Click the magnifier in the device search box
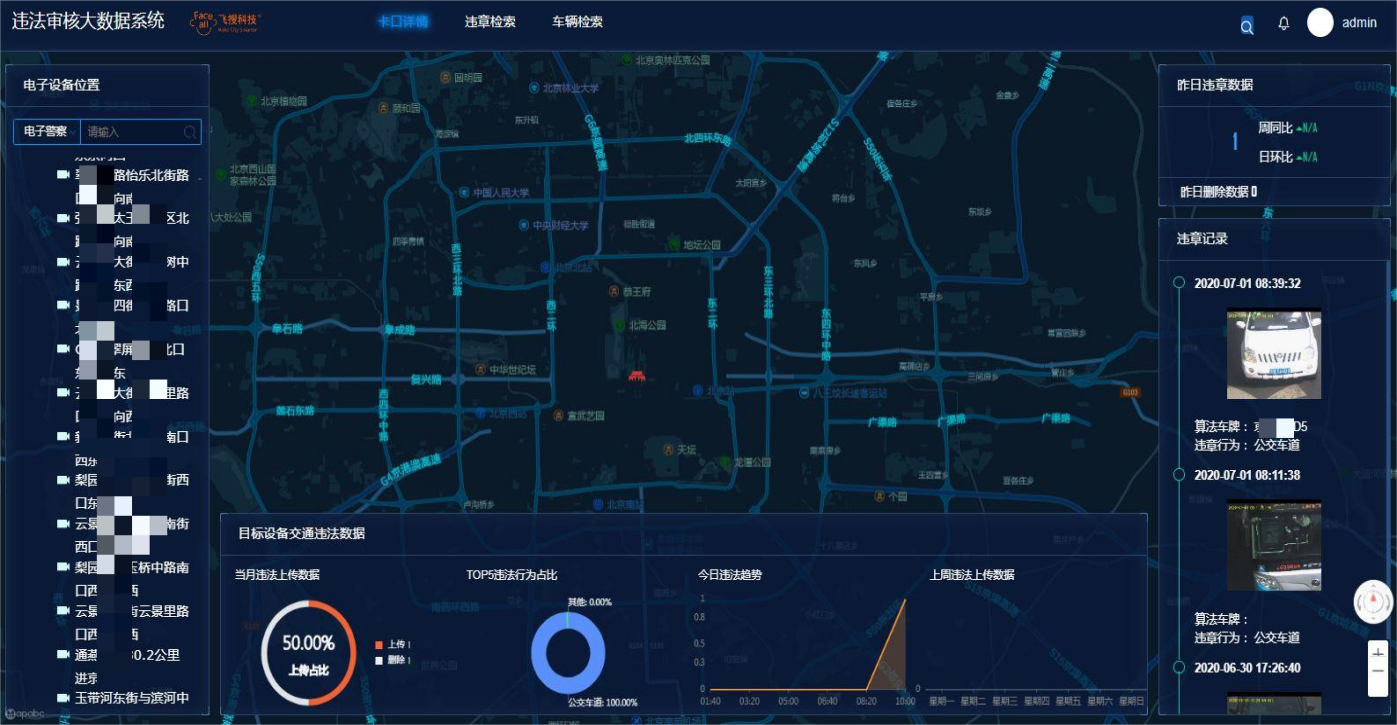 point(190,132)
